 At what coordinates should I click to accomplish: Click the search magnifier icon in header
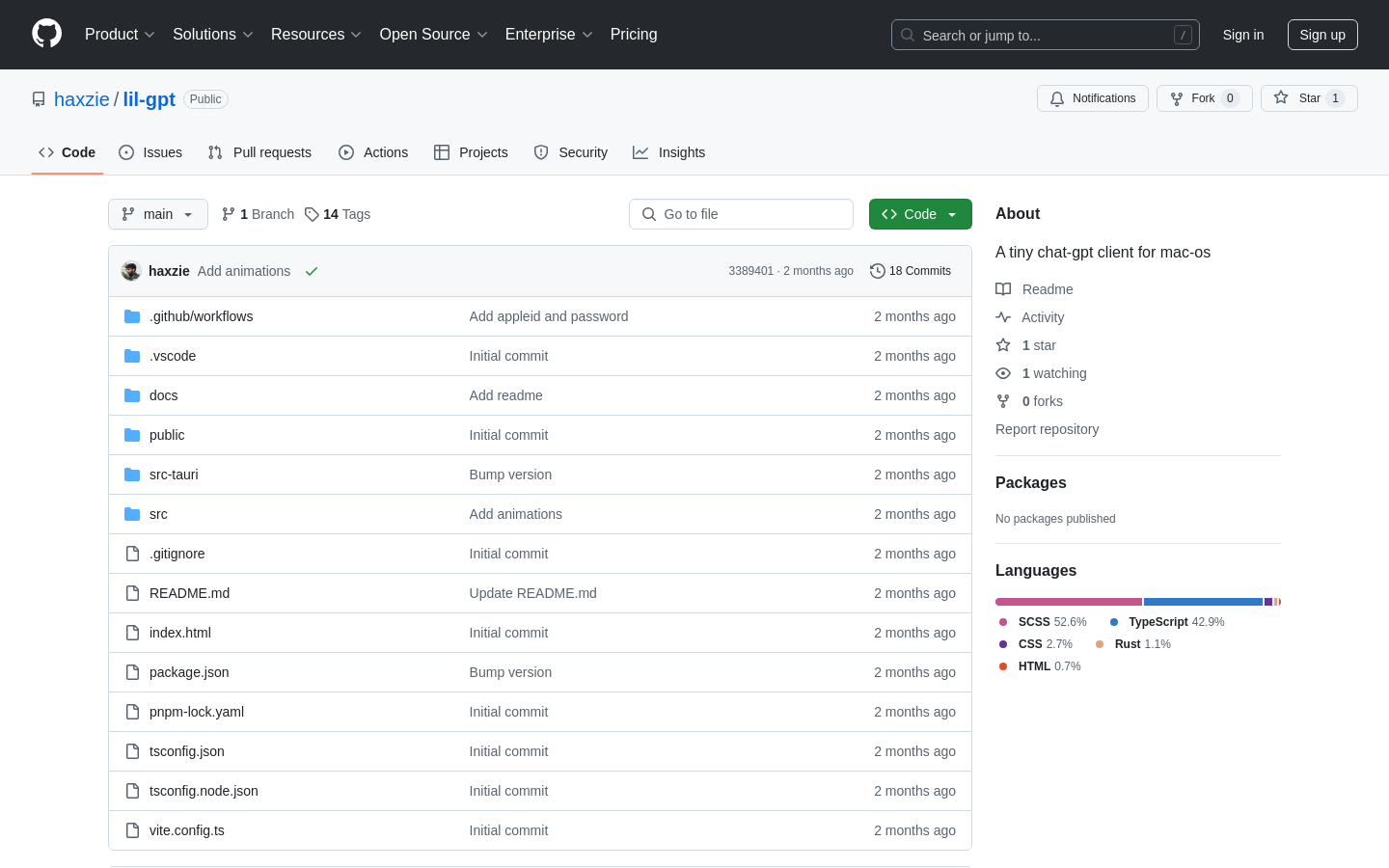[x=908, y=35]
